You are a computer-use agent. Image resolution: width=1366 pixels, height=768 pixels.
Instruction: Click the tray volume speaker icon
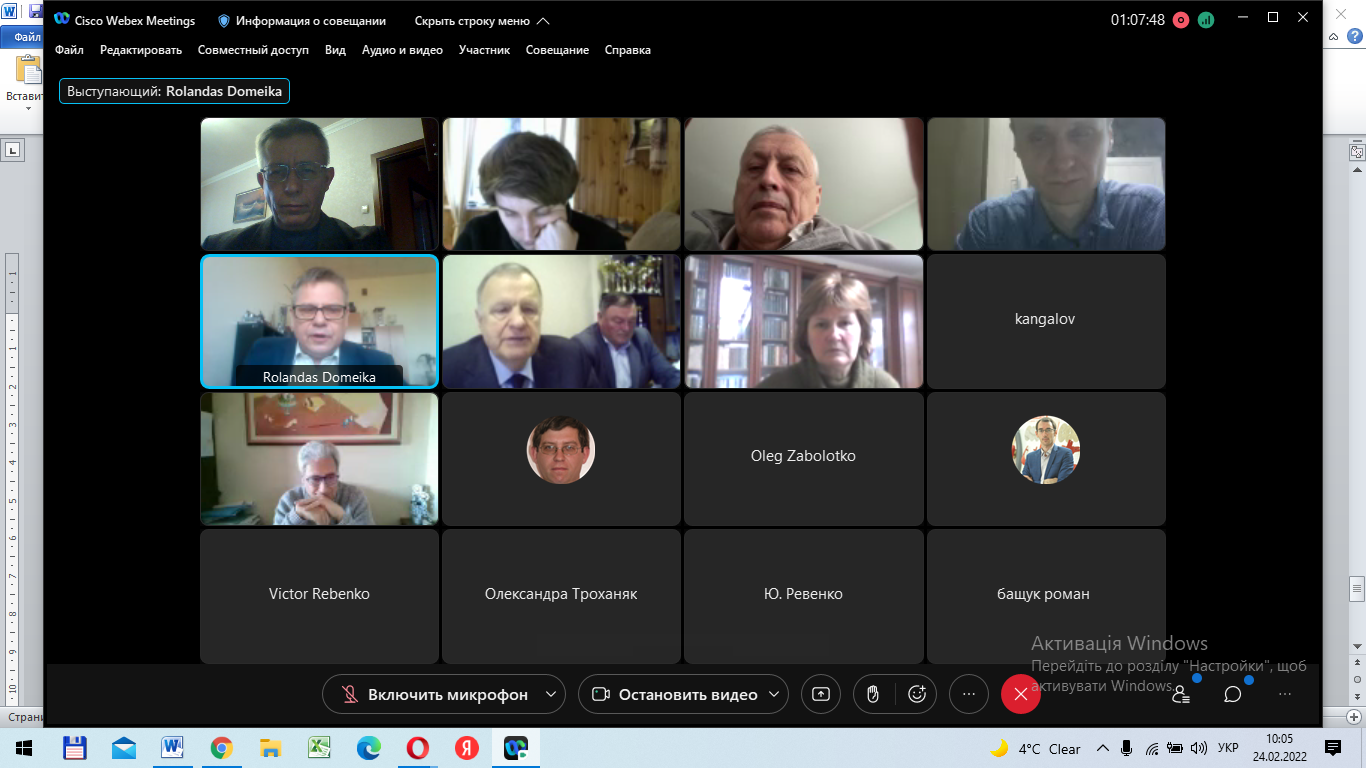point(1198,748)
